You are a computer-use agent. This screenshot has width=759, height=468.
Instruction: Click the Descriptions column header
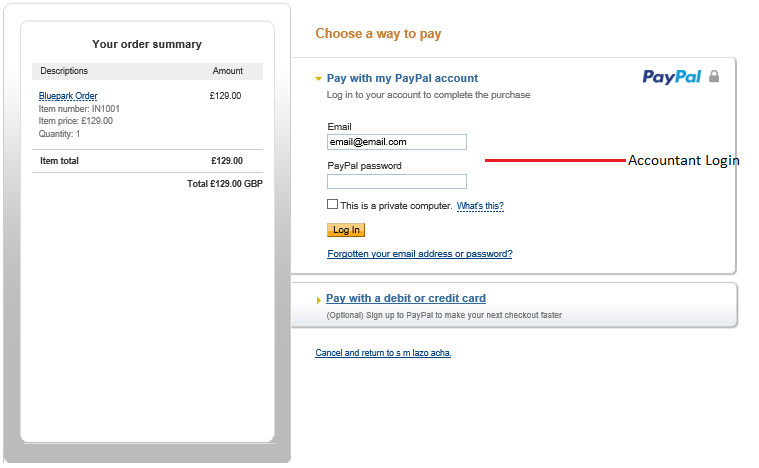coord(64,71)
